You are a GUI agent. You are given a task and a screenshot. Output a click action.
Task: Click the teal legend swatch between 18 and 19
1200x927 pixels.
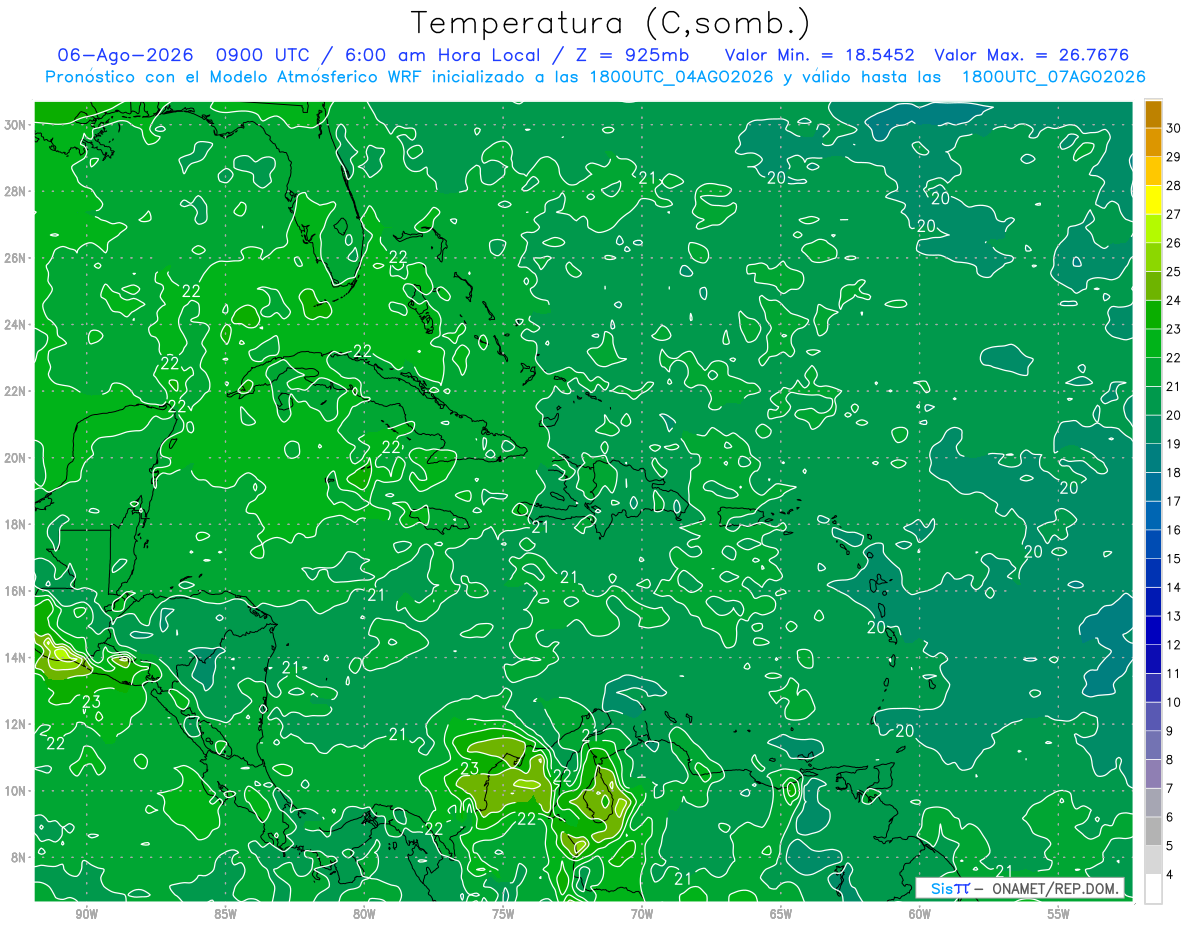pyautogui.click(x=1153, y=458)
